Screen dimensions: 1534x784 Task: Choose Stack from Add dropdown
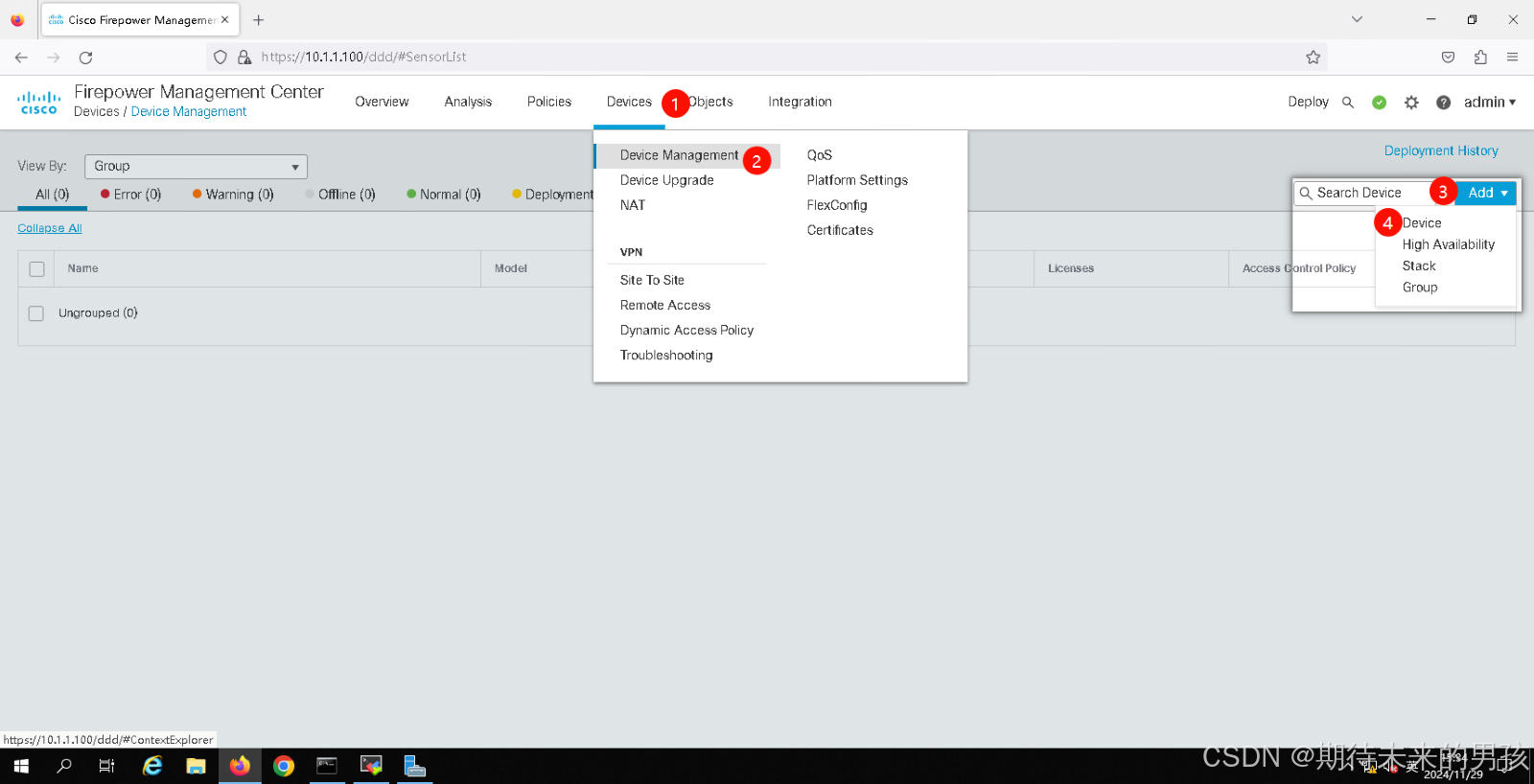point(1419,266)
